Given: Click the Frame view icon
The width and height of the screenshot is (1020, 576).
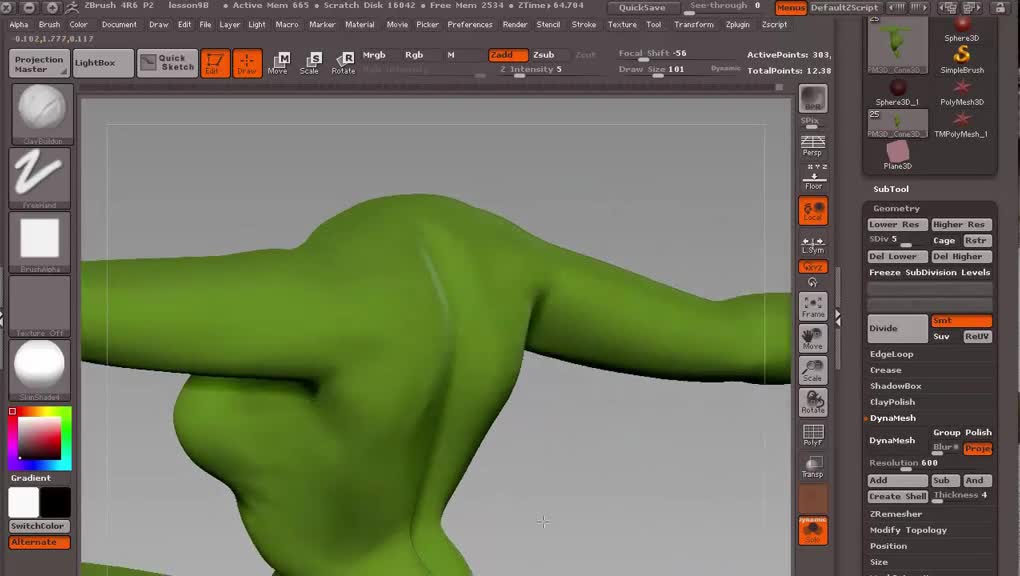Looking at the screenshot, I should point(813,307).
